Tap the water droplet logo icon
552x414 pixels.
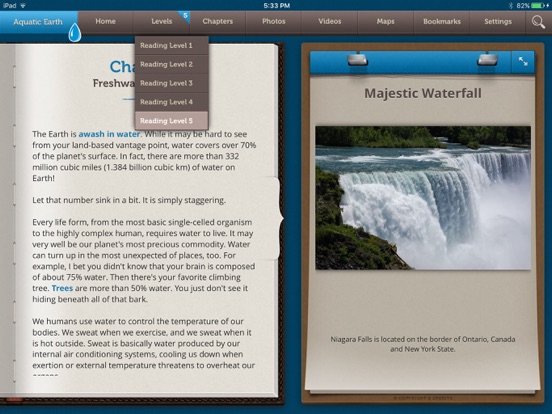pyautogui.click(x=74, y=33)
